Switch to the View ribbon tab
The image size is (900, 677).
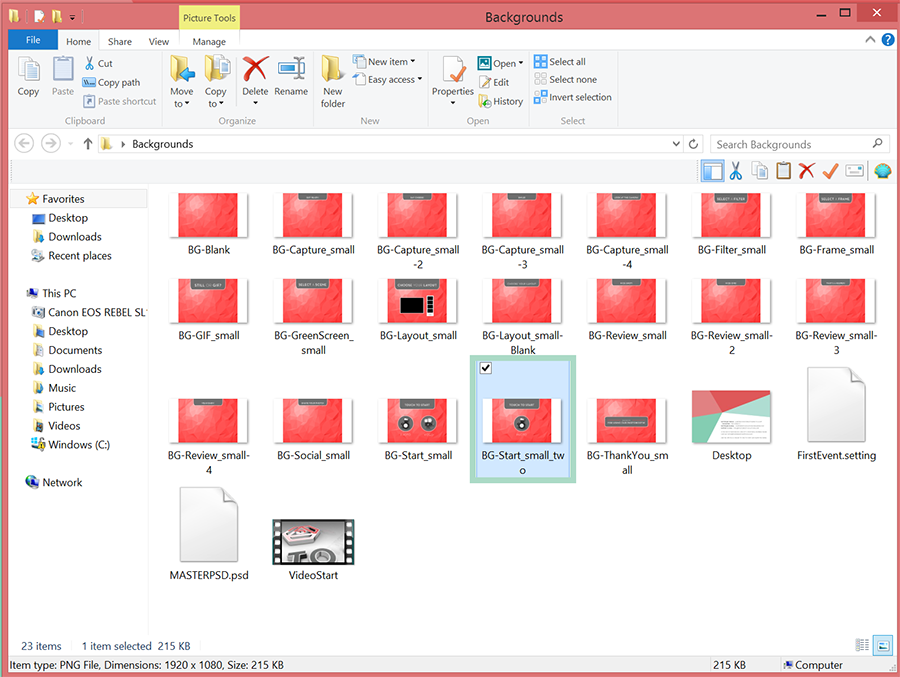[x=159, y=42]
